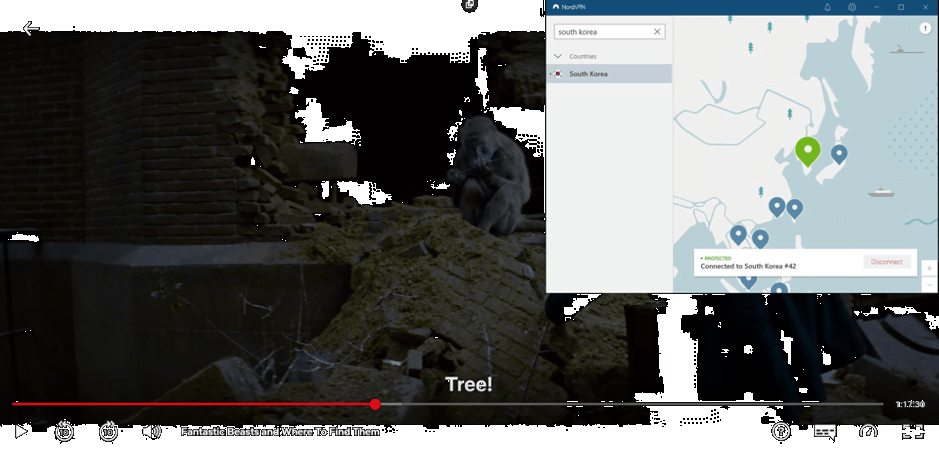
Task: Open NordVPN notifications bell
Action: [827, 7]
